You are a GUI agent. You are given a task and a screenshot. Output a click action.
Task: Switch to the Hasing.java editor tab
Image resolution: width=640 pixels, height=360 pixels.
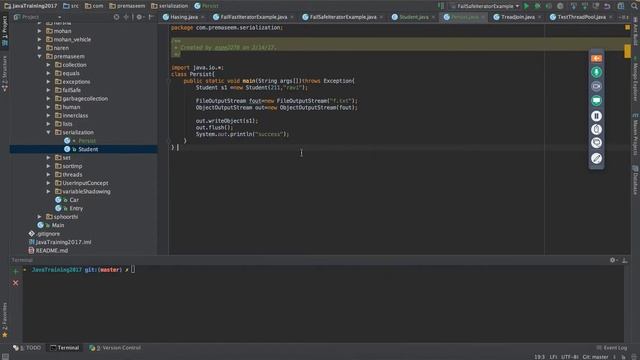click(180, 17)
